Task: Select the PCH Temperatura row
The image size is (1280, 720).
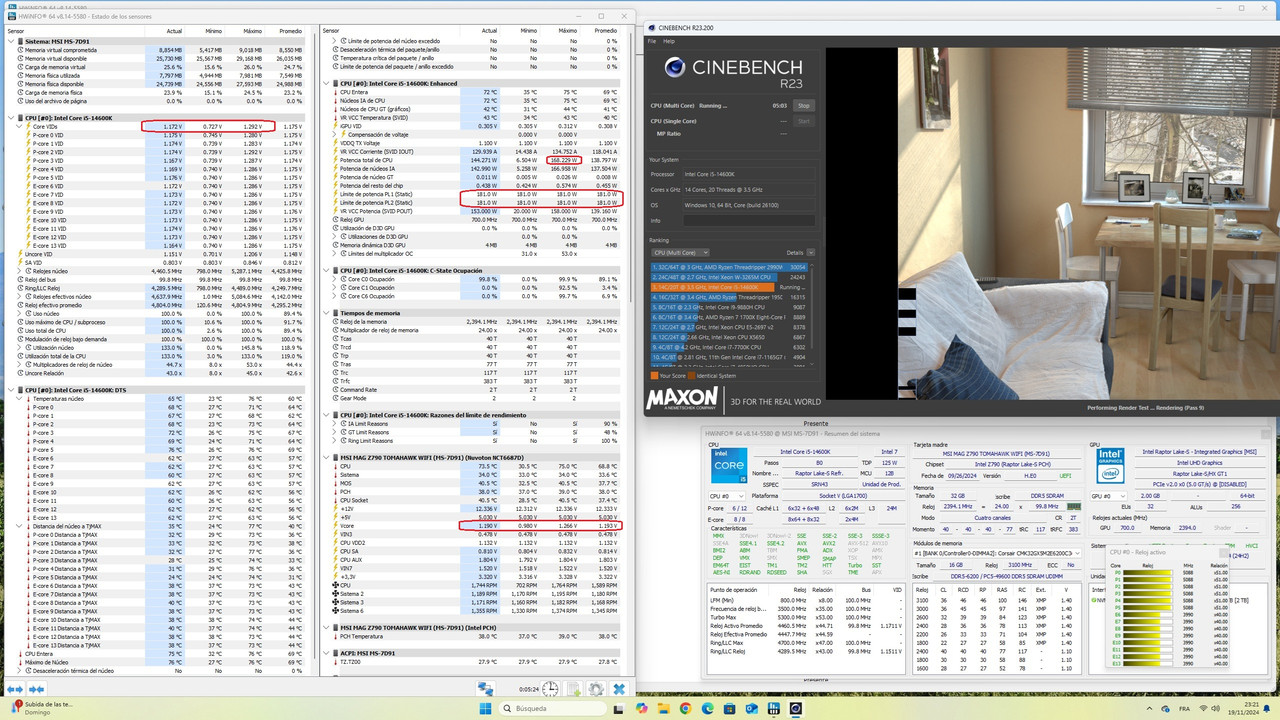Action: pos(474,635)
